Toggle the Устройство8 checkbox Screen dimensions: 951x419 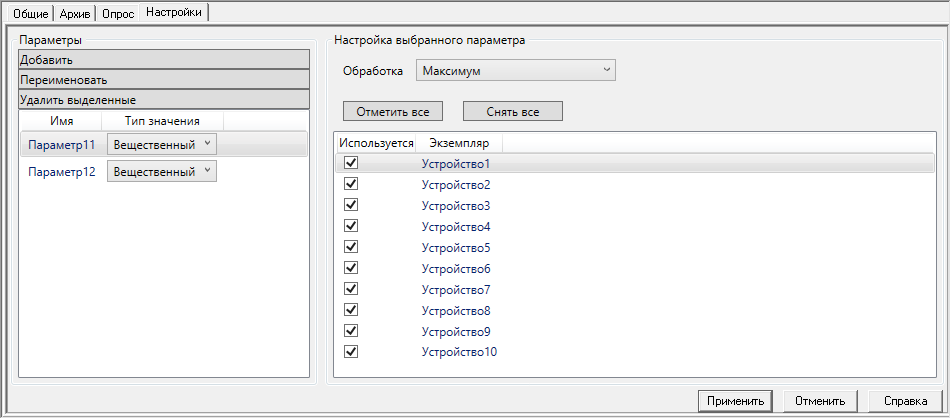[351, 310]
